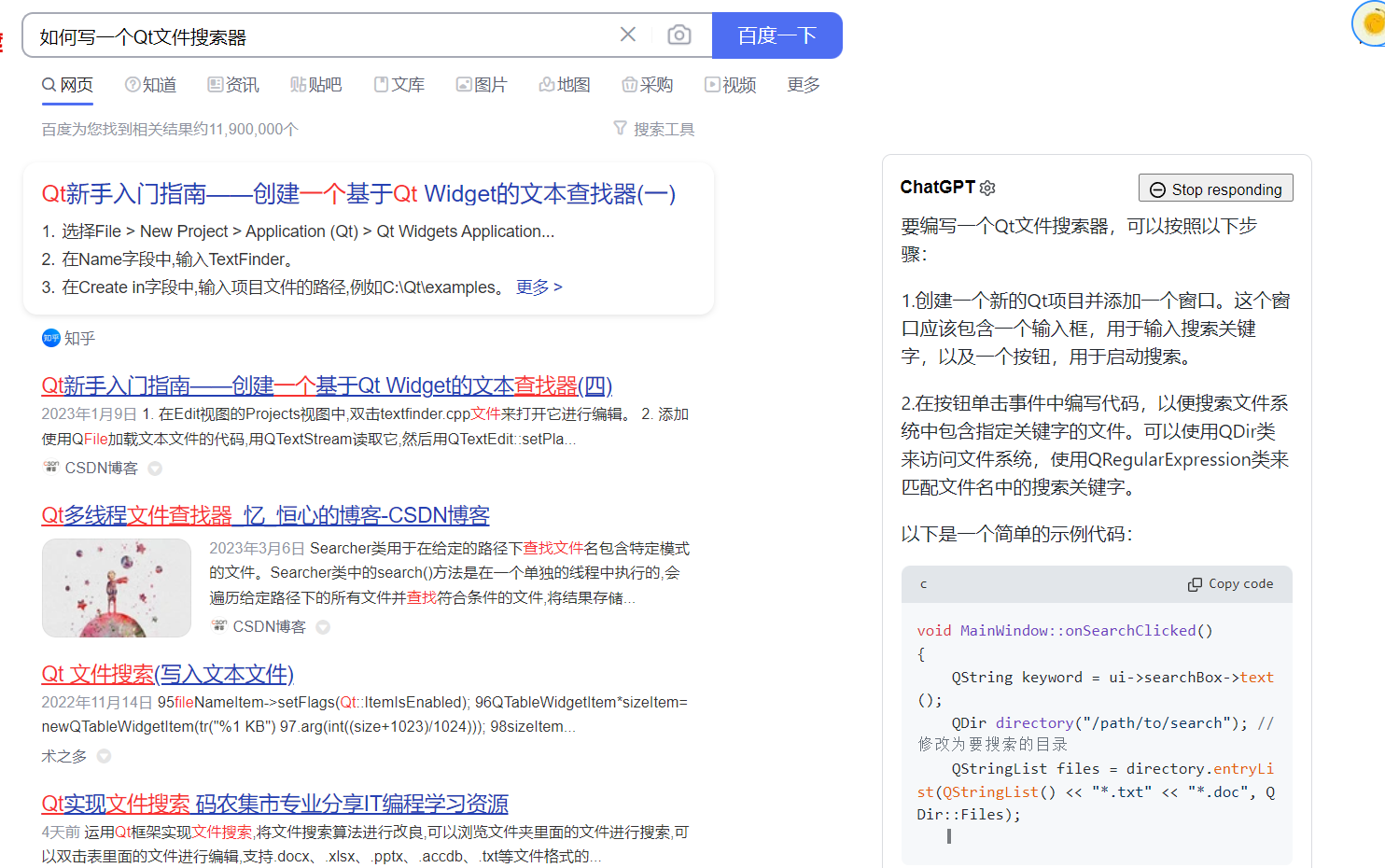Open Qt 文件搜索(写入文本文件) result

pos(167,674)
